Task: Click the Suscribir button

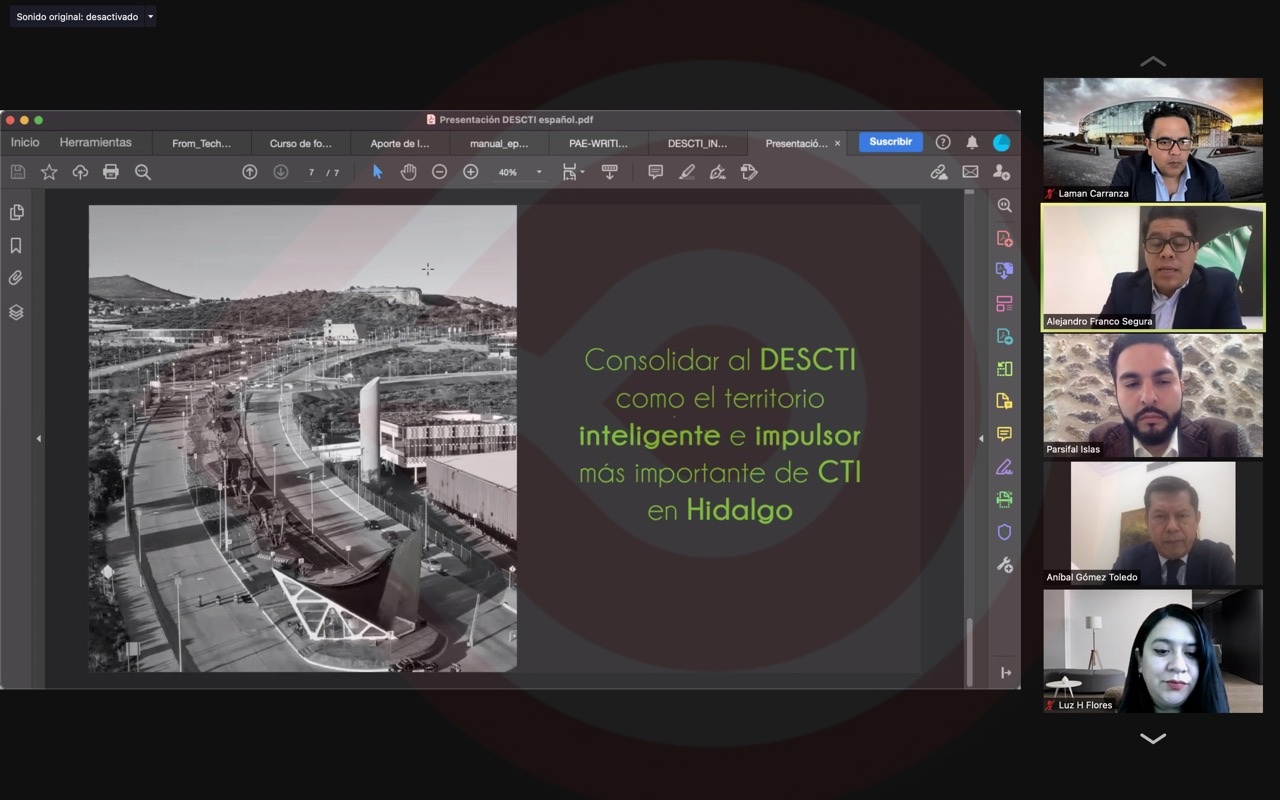Action: 890,142
